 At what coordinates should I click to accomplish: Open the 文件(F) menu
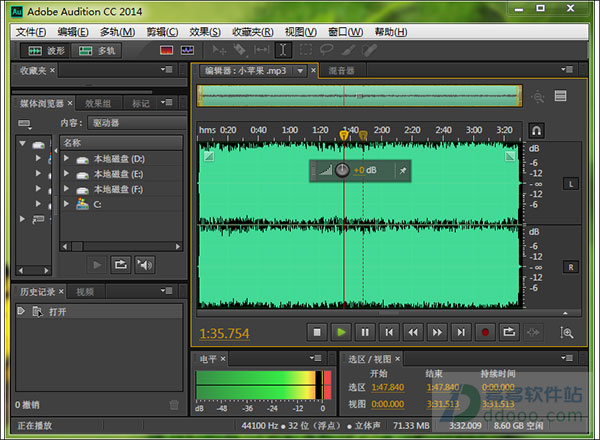(x=31, y=32)
